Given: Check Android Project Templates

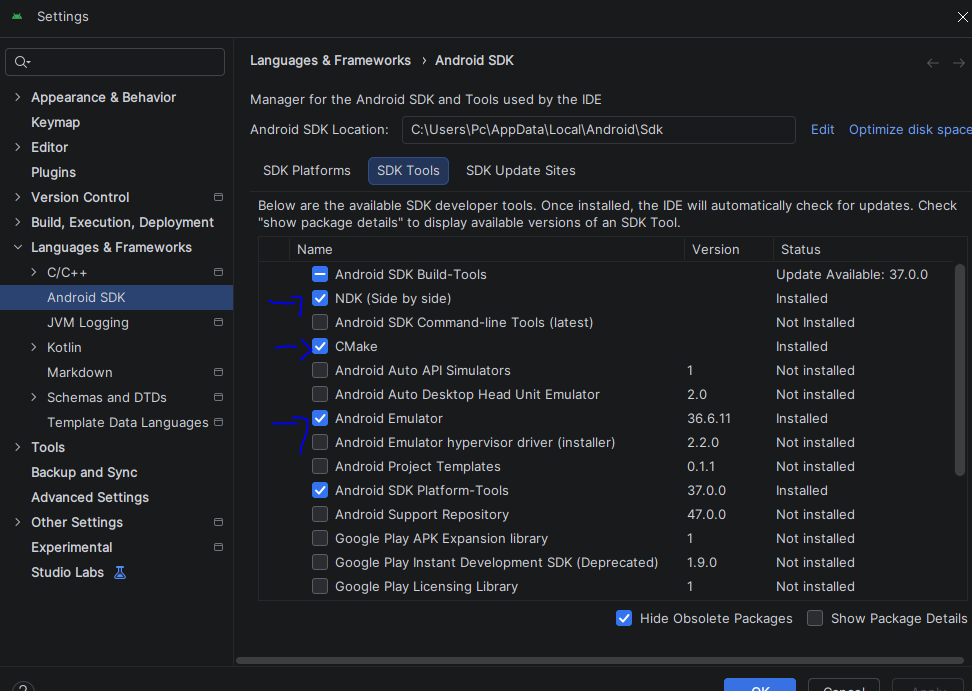Looking at the screenshot, I should pos(320,467).
